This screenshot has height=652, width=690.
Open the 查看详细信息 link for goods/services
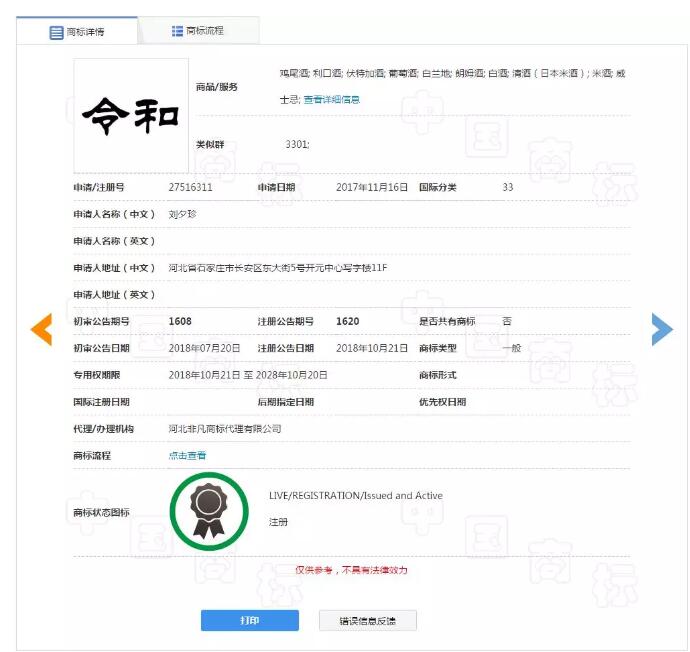331,99
